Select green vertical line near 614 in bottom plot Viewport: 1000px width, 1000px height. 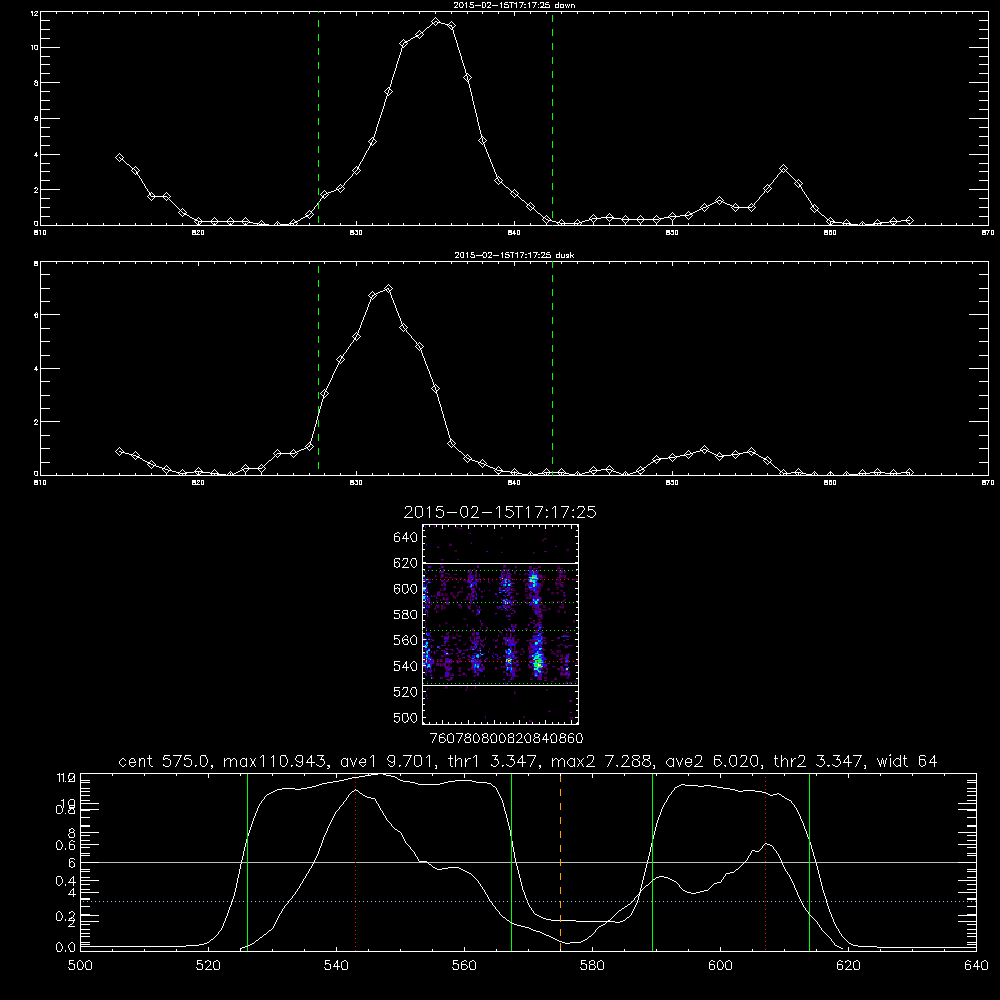(x=809, y=862)
